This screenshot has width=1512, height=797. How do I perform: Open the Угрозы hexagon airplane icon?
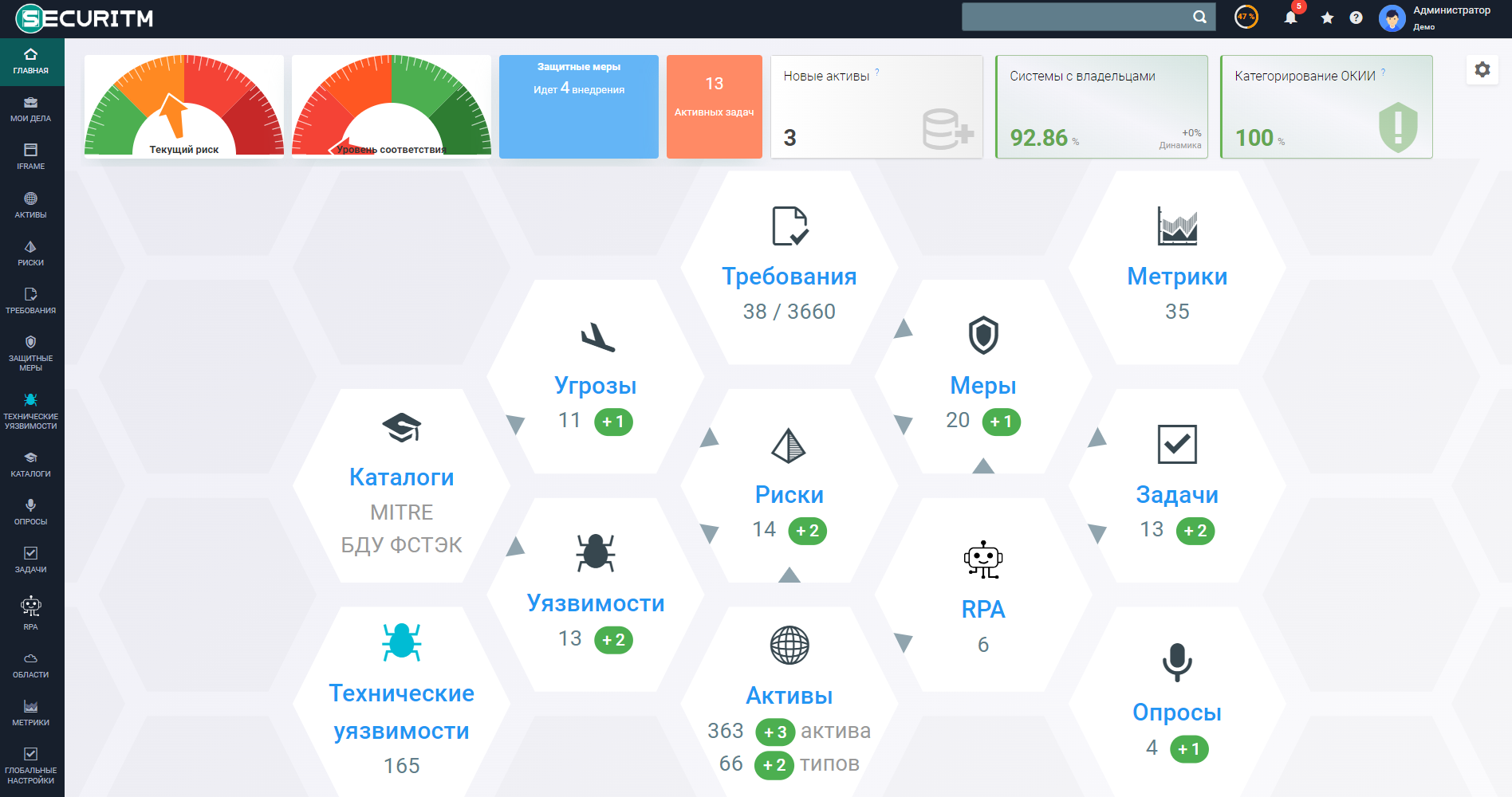597,337
